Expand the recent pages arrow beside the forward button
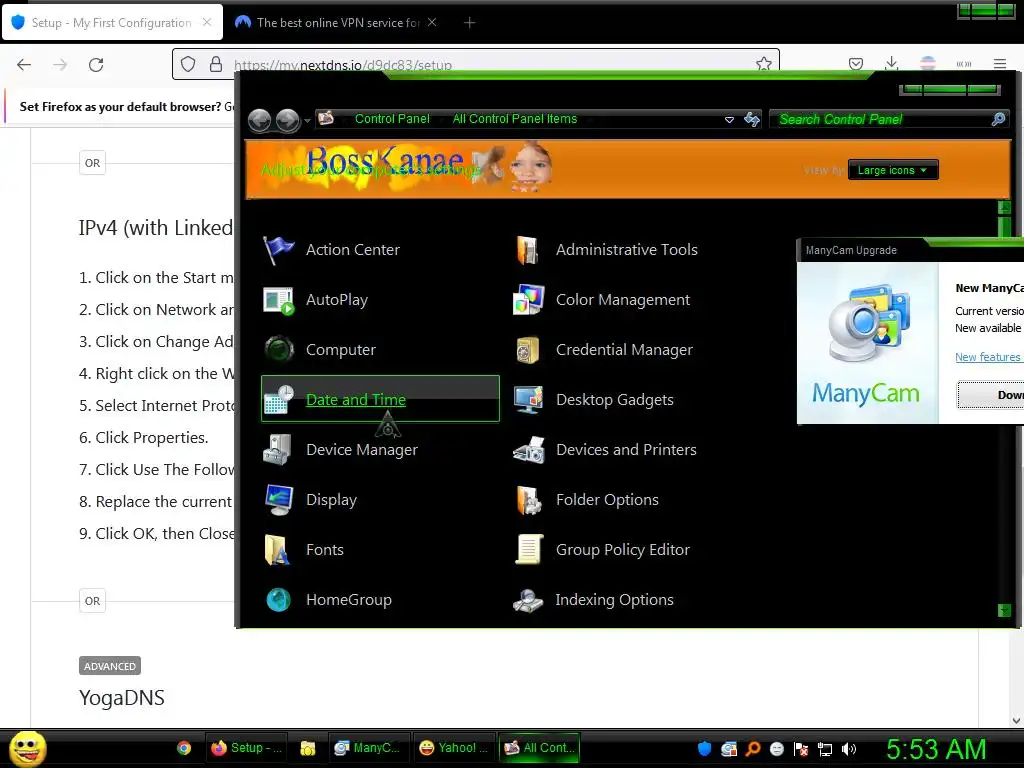 (307, 121)
